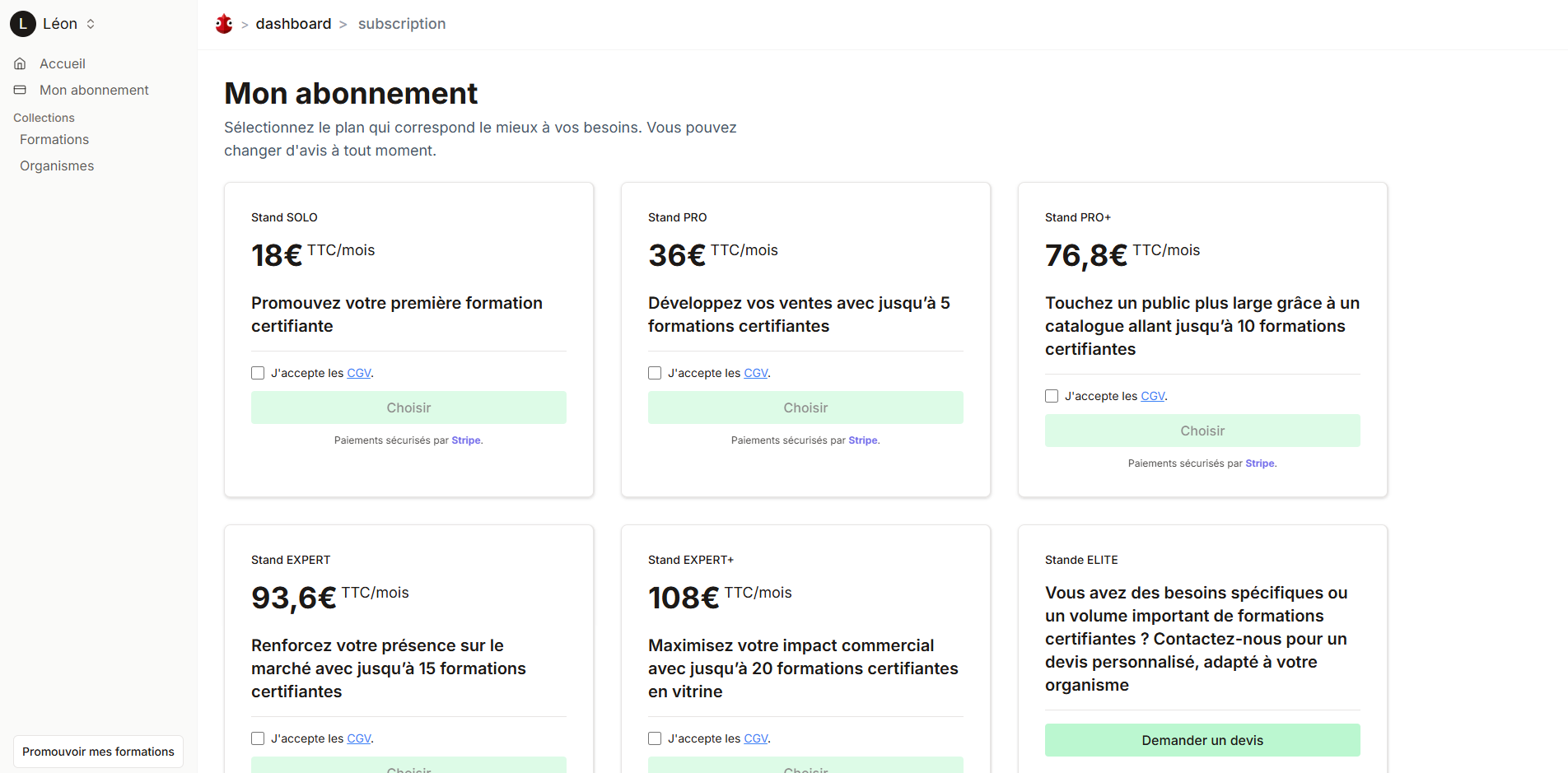Click the Léon avatar circle
This screenshot has height=773, width=1568.
[22, 24]
